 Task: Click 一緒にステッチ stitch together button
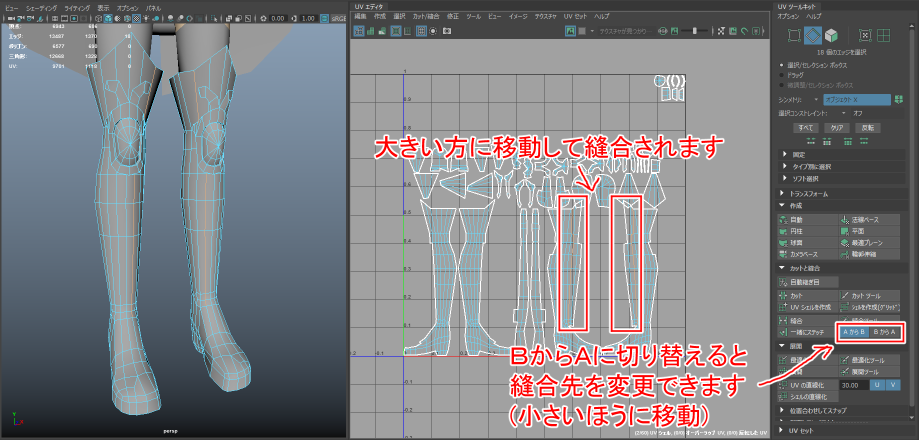(806, 332)
